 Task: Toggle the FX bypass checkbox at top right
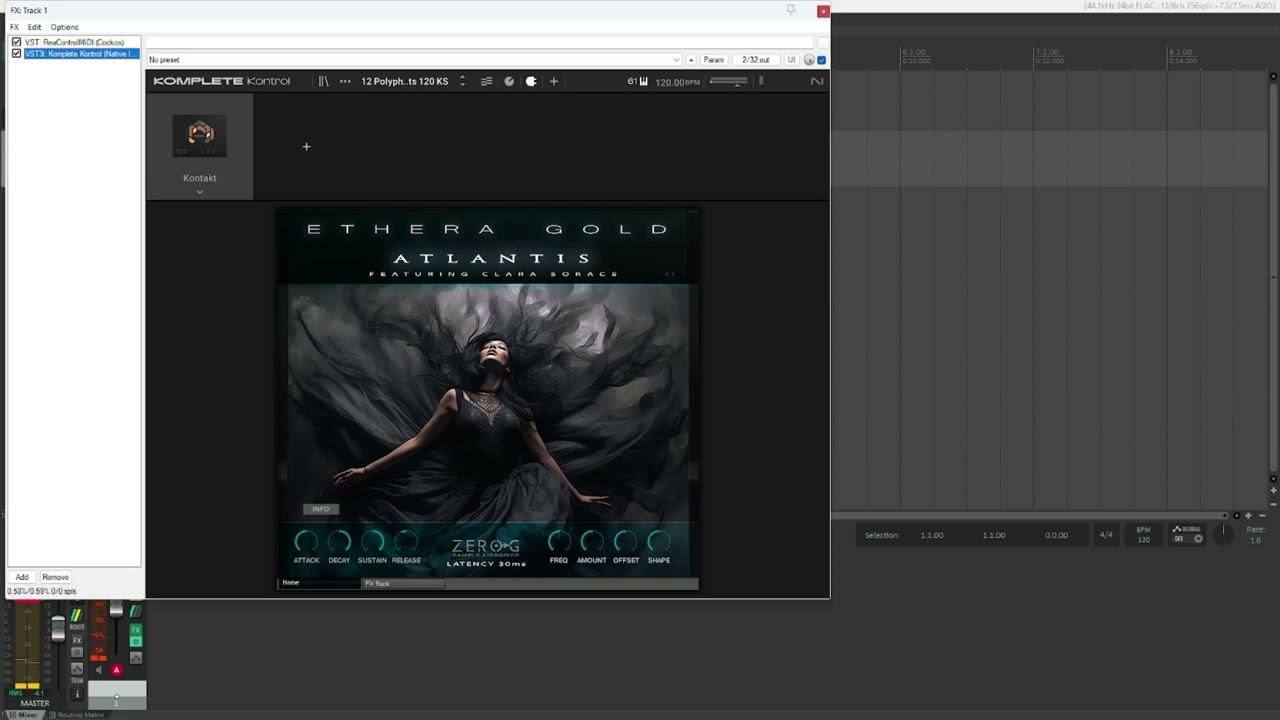point(822,60)
